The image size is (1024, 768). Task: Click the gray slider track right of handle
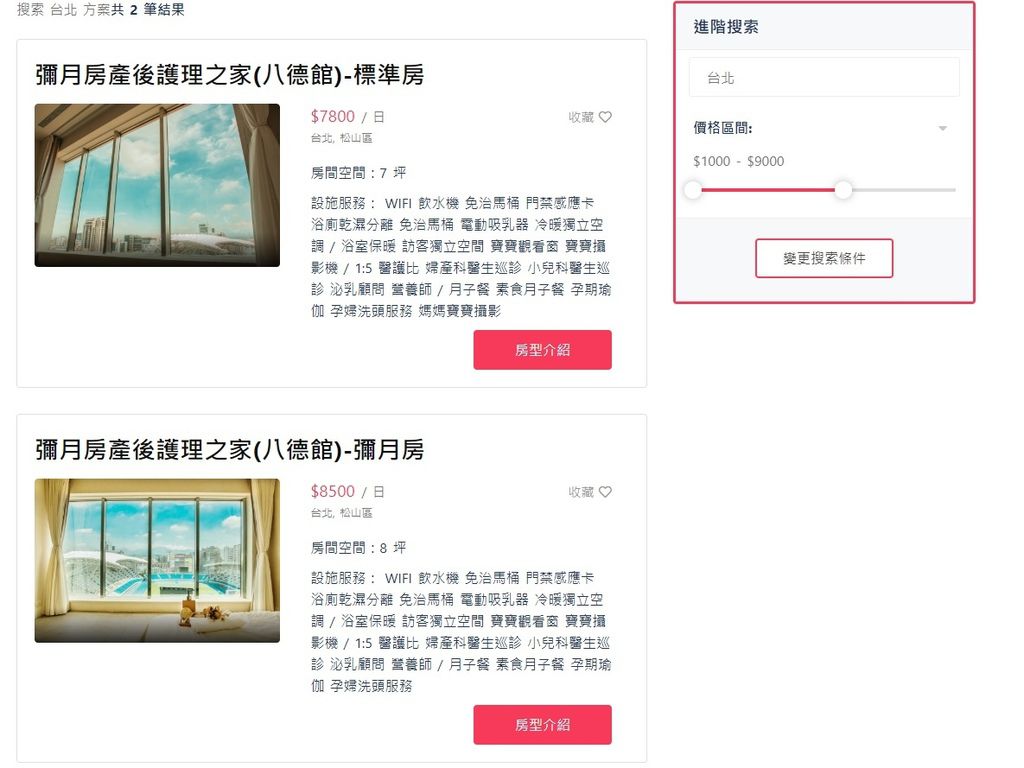(904, 190)
